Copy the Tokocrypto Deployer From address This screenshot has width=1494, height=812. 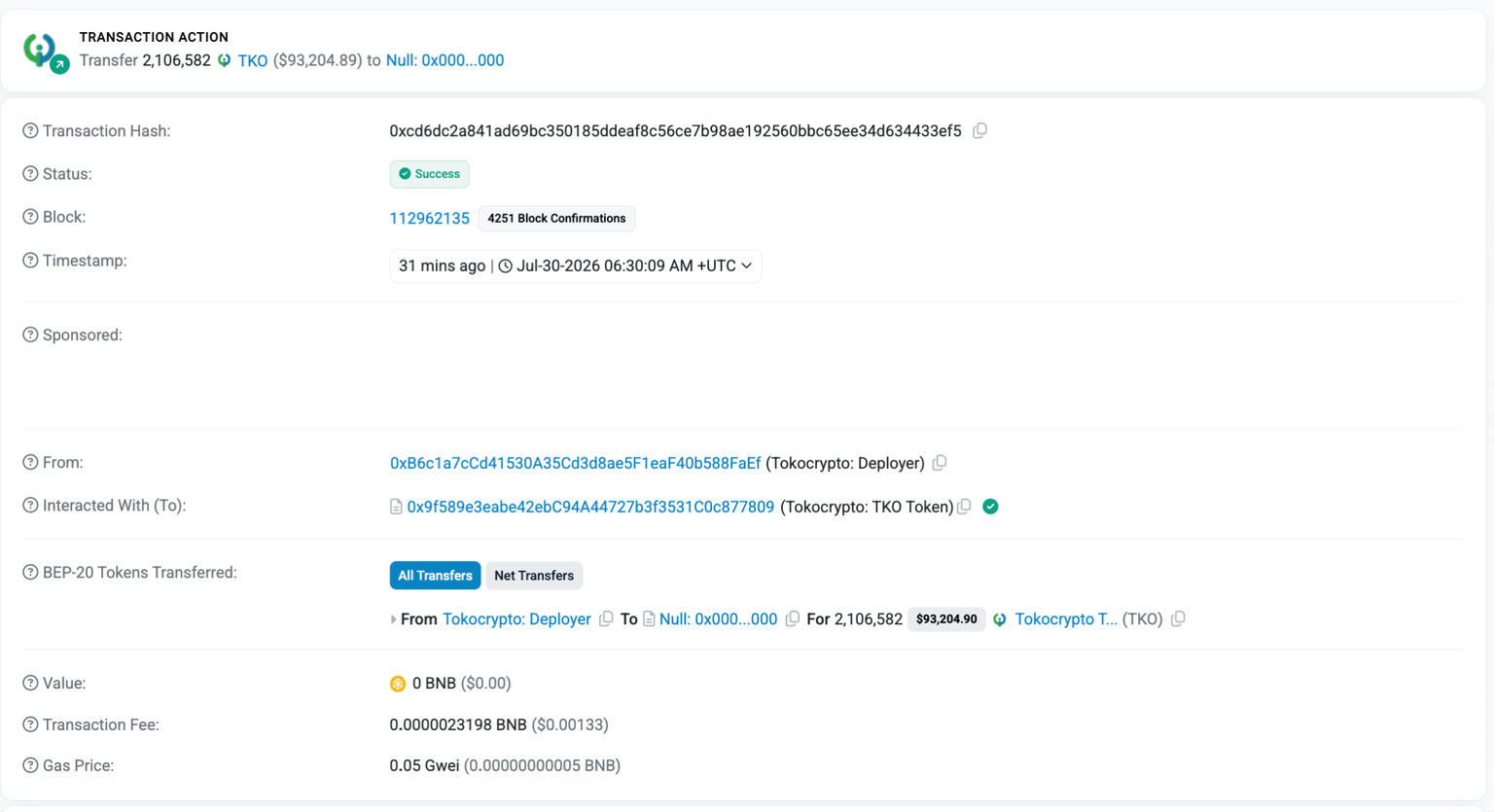(x=940, y=463)
